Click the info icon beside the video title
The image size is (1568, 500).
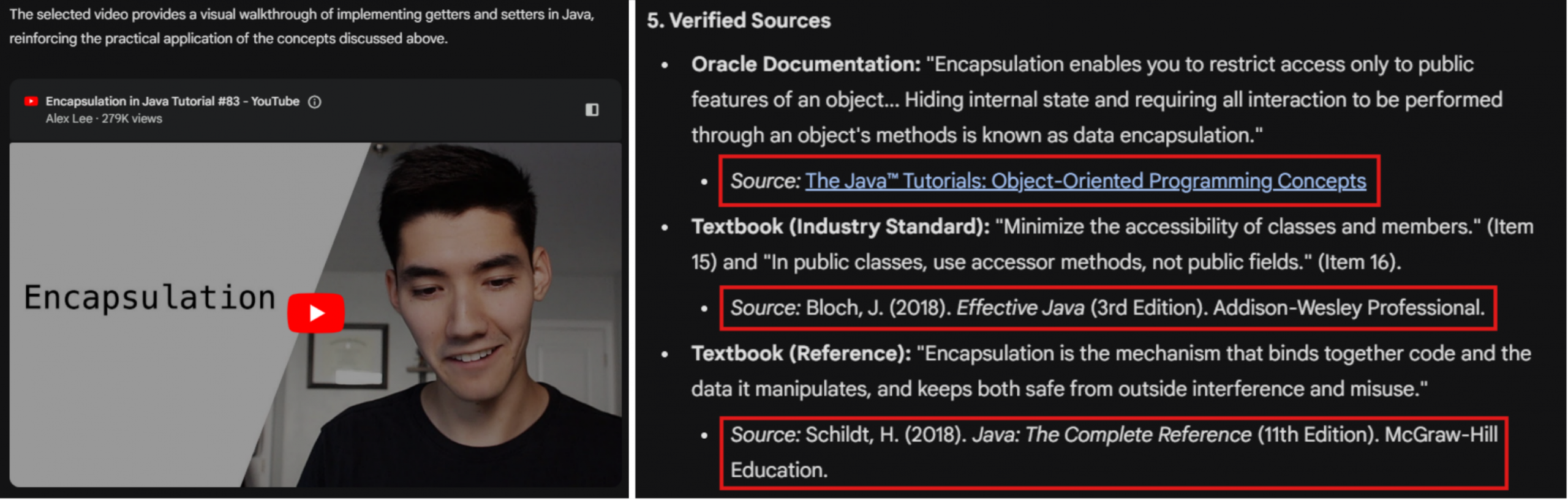point(314,102)
